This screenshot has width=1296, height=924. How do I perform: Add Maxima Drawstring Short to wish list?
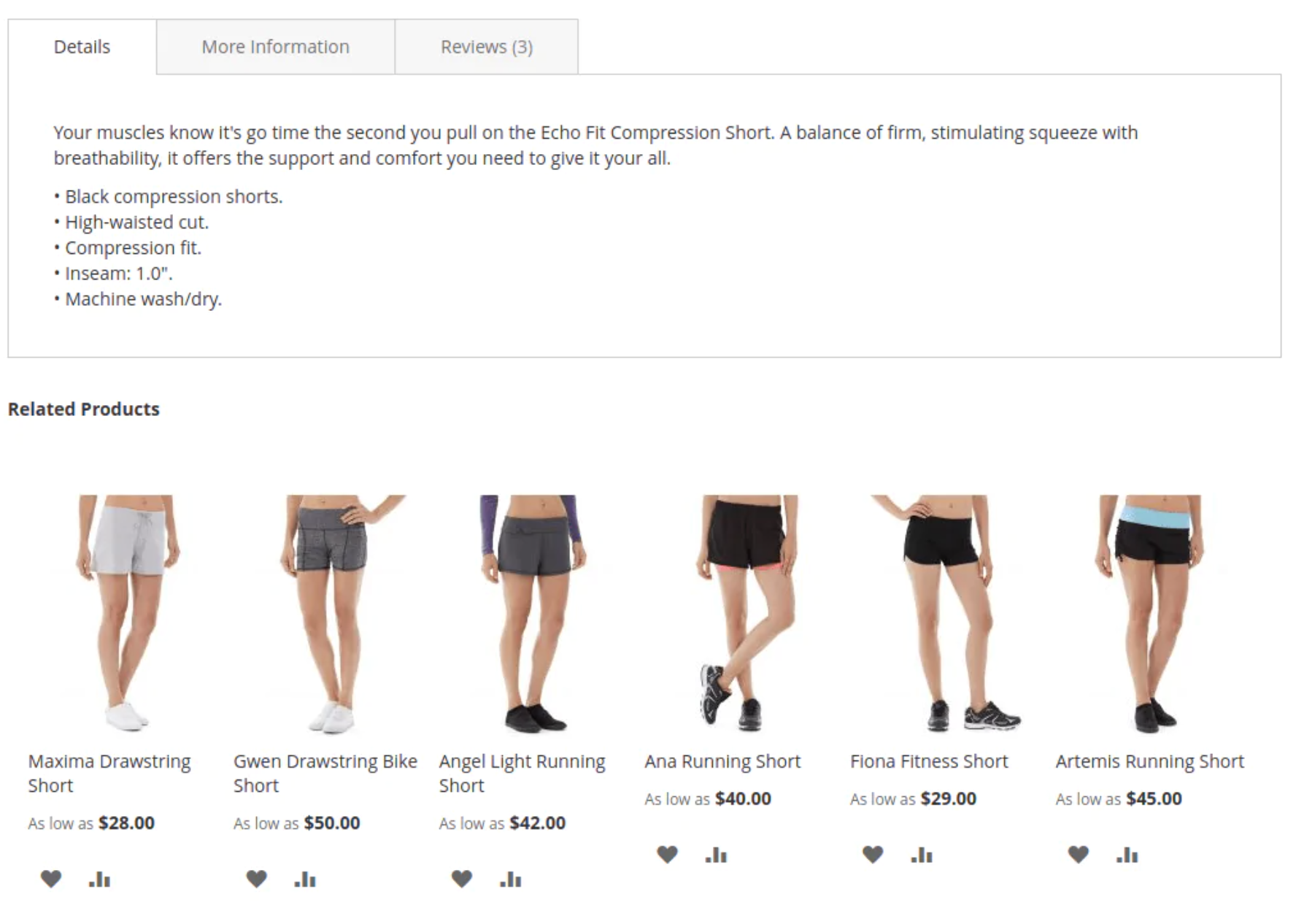click(x=51, y=879)
